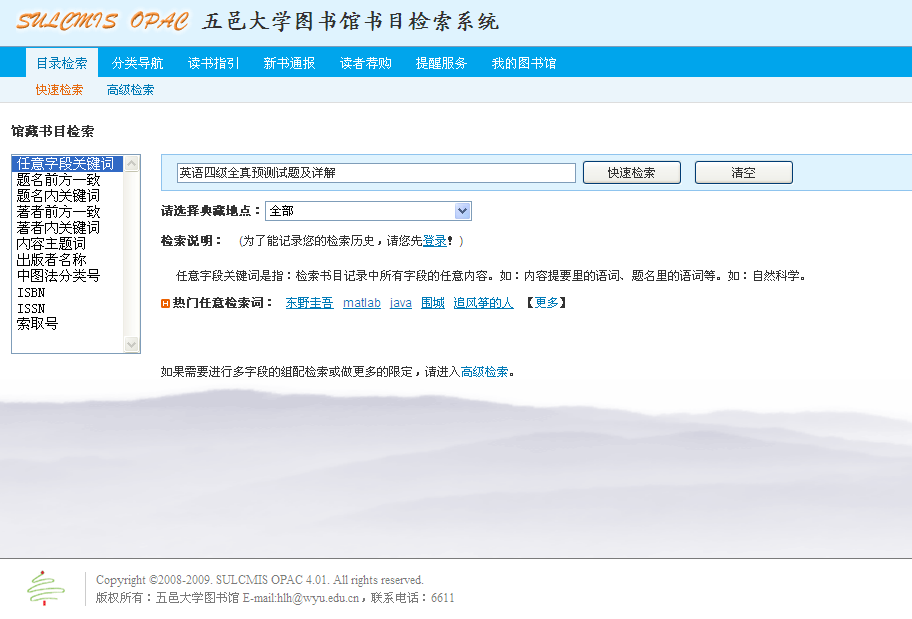Screen dimensions: 912x619
Task: Open the 典藏地点 dropdown showing 全部
Action: pyautogui.click(x=368, y=211)
